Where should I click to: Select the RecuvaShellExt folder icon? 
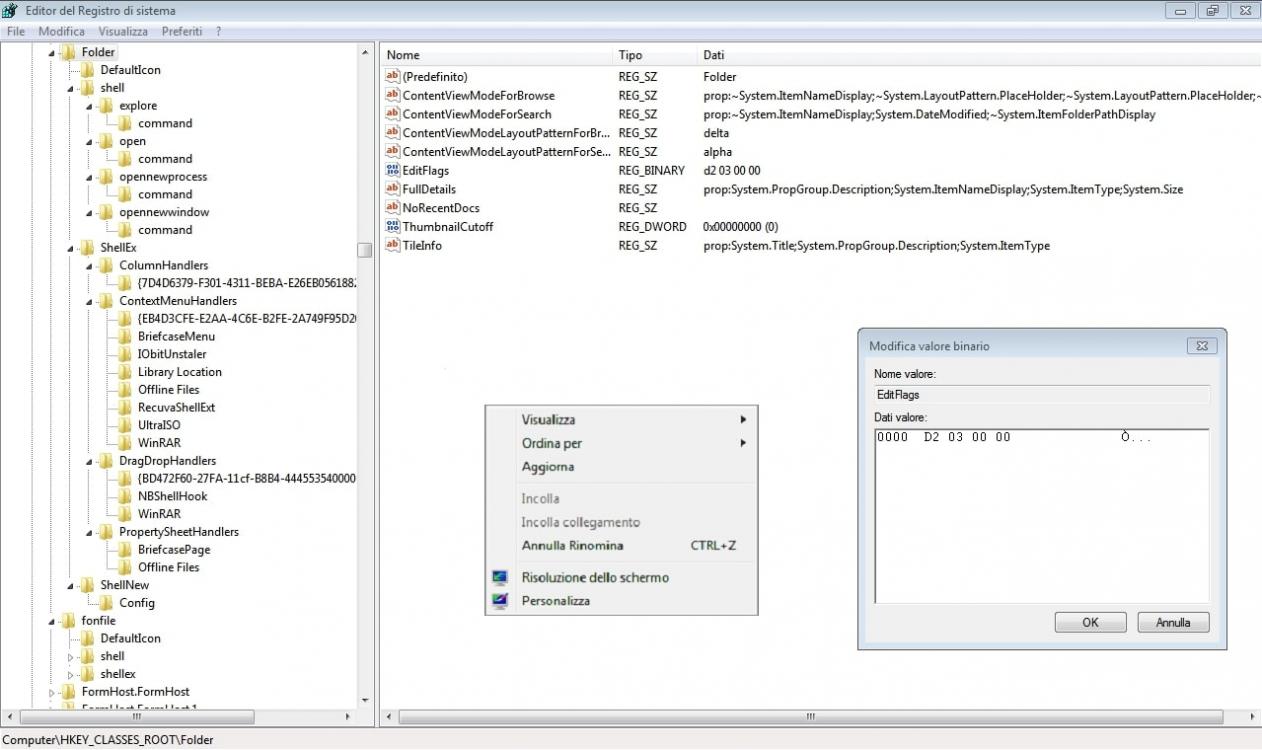point(125,407)
